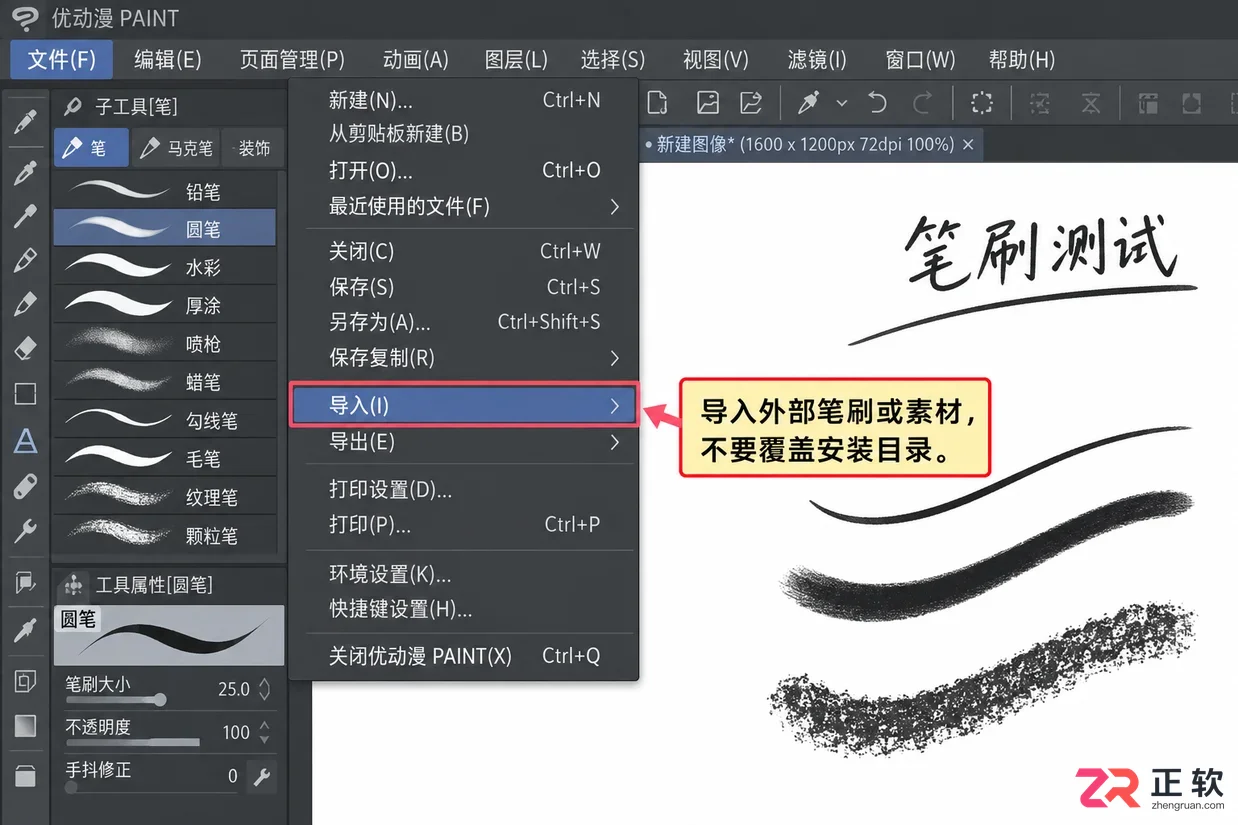Open the 视图(V) menu
This screenshot has height=825, width=1238.
coord(715,60)
